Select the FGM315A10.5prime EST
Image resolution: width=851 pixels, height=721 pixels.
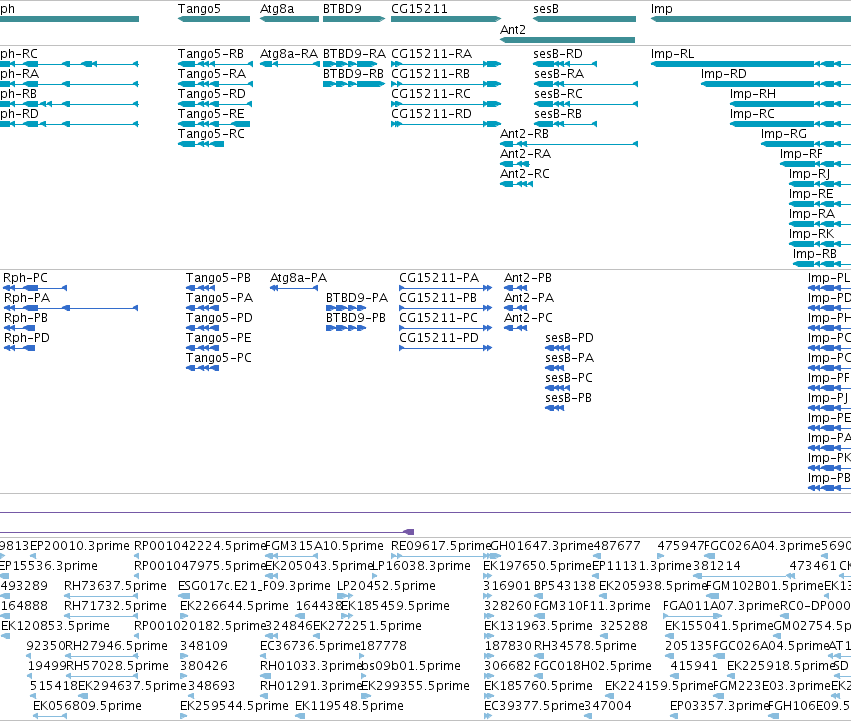tap(291, 556)
